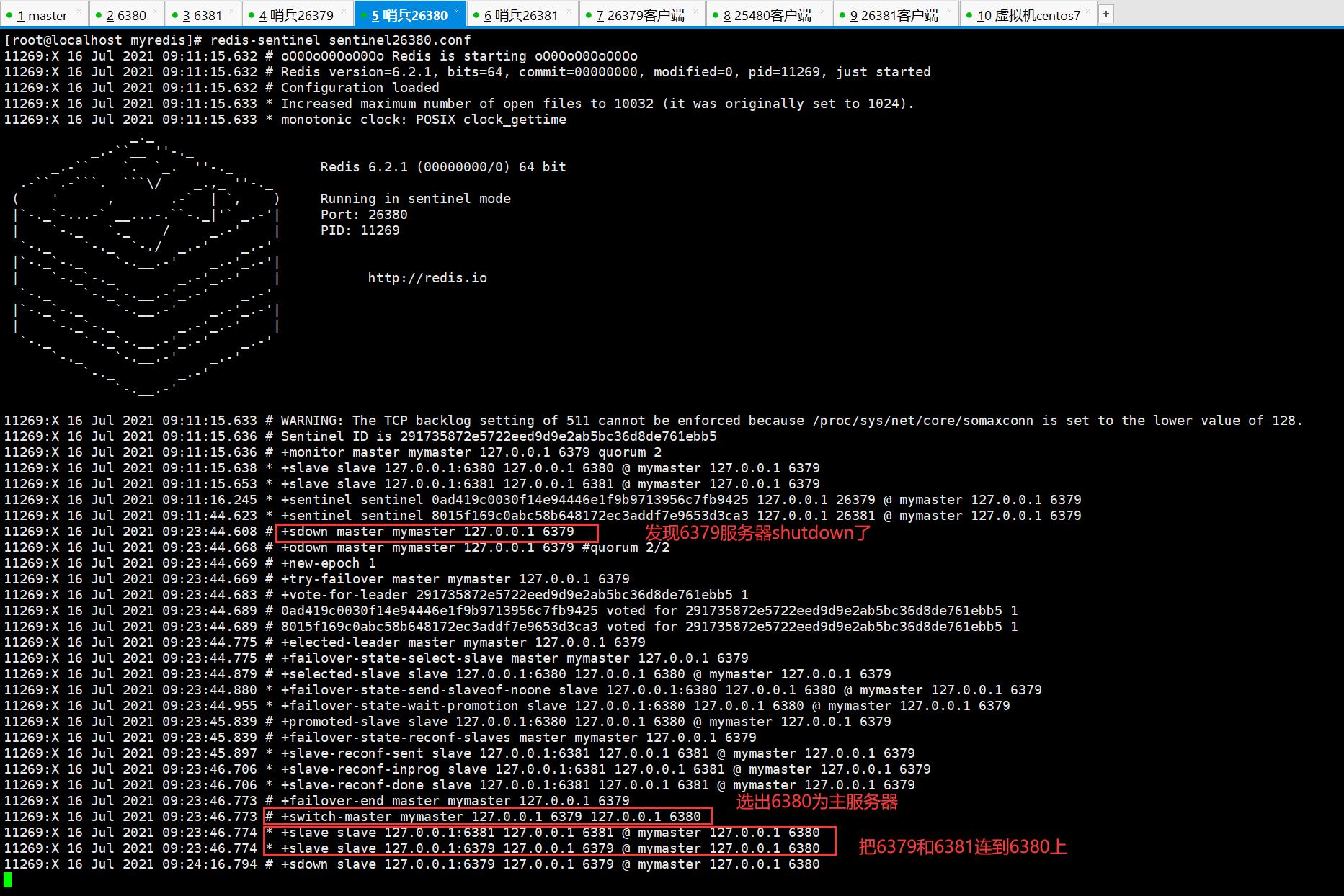Select the active tab "5 哨兵26380"

(409, 15)
